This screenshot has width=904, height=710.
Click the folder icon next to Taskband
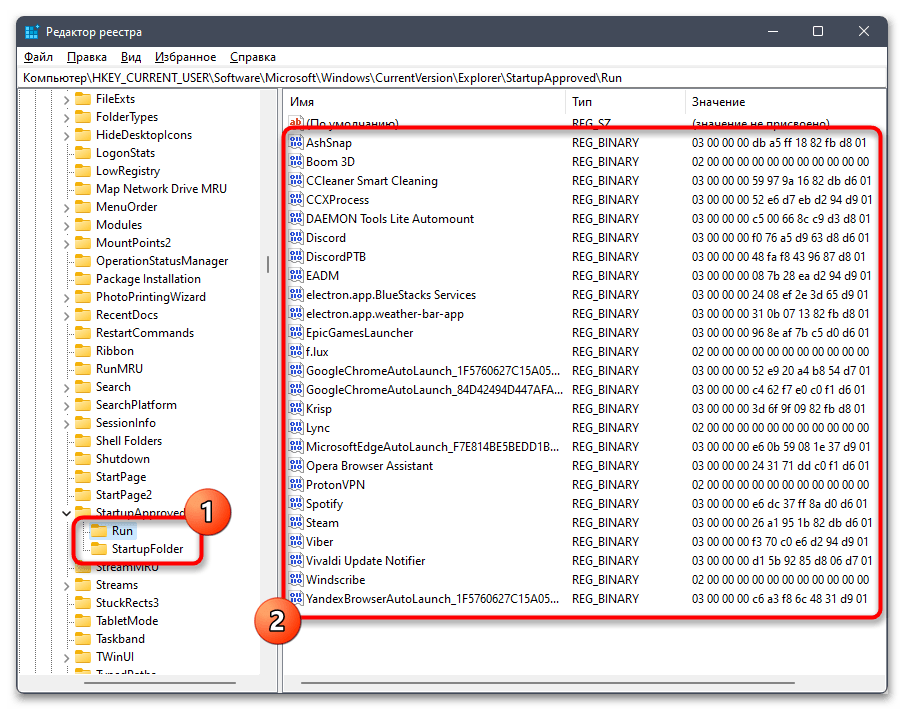click(84, 639)
